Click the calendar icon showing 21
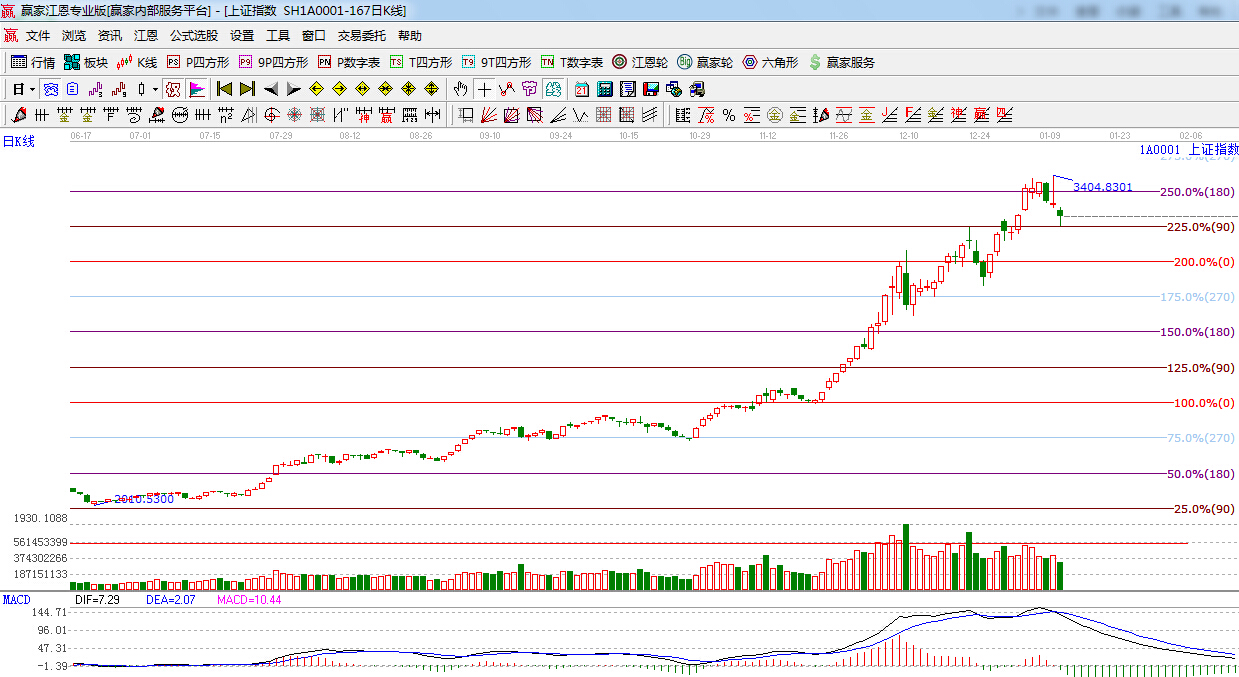 click(x=582, y=89)
